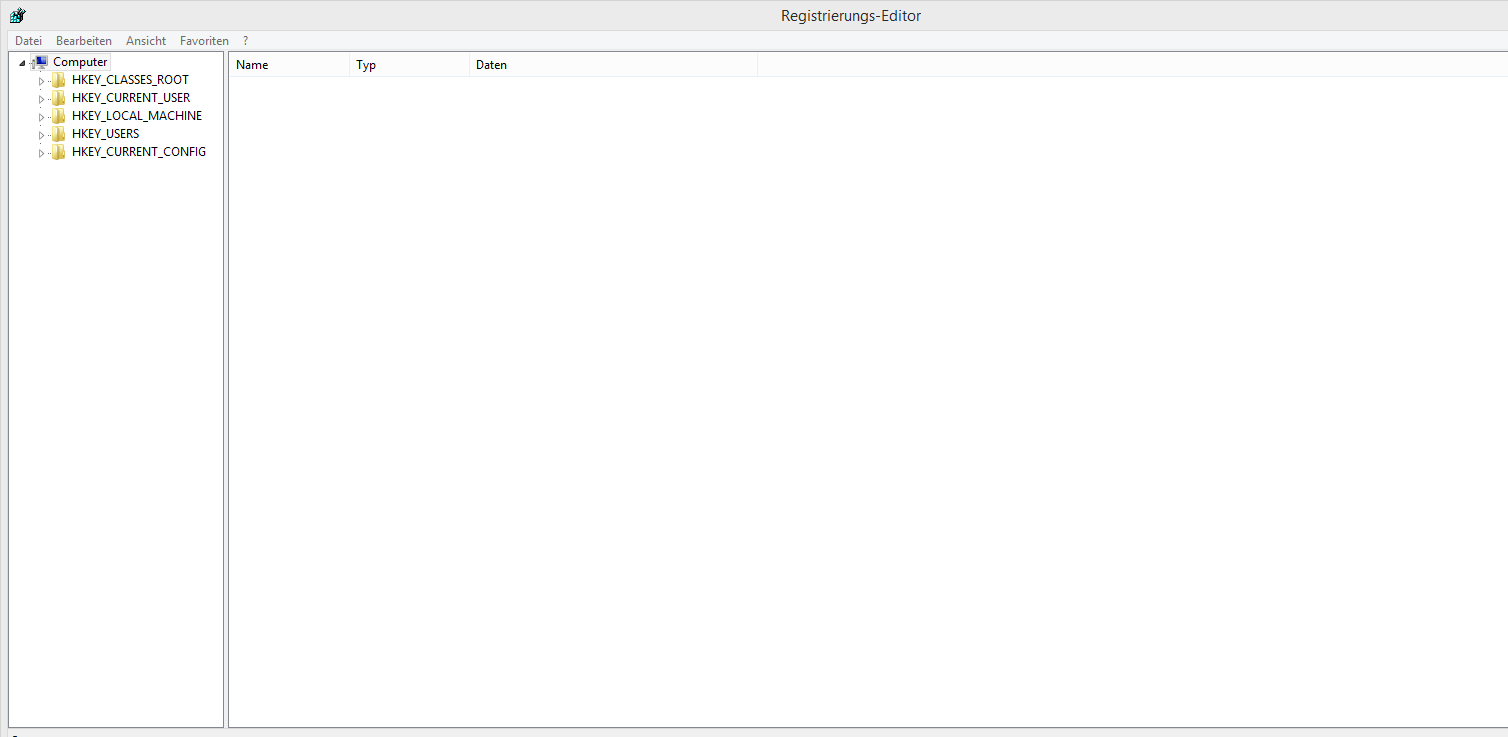The image size is (1508, 737).
Task: Expand the HKEY_CURRENT_USER key
Action: tap(41, 98)
